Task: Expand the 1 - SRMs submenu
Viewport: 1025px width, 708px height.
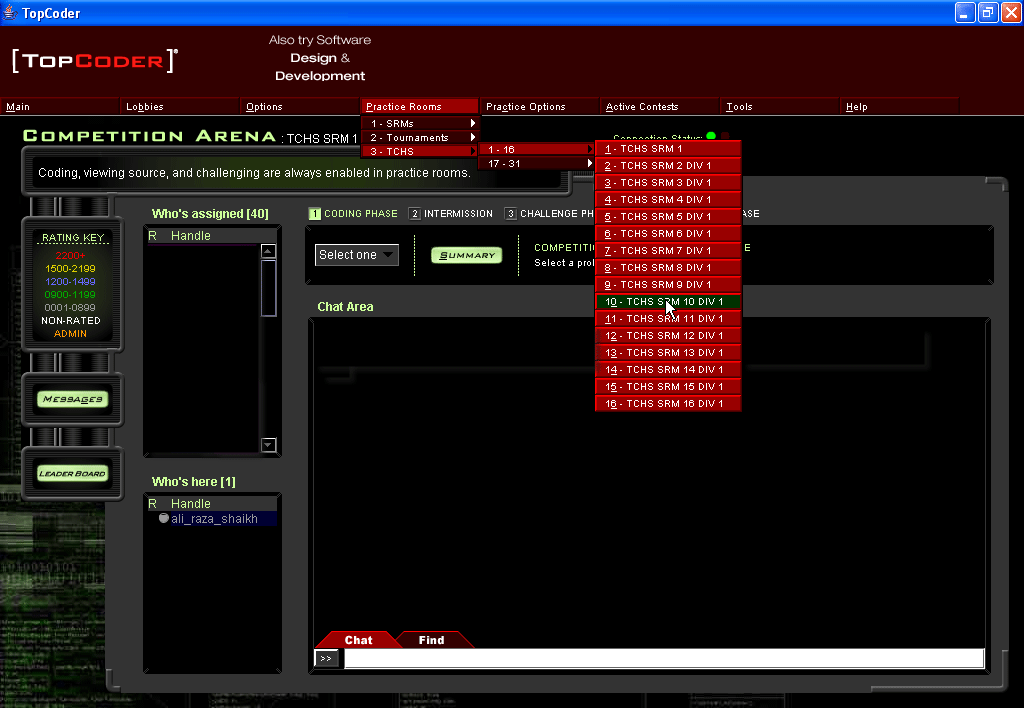Action: click(x=420, y=124)
